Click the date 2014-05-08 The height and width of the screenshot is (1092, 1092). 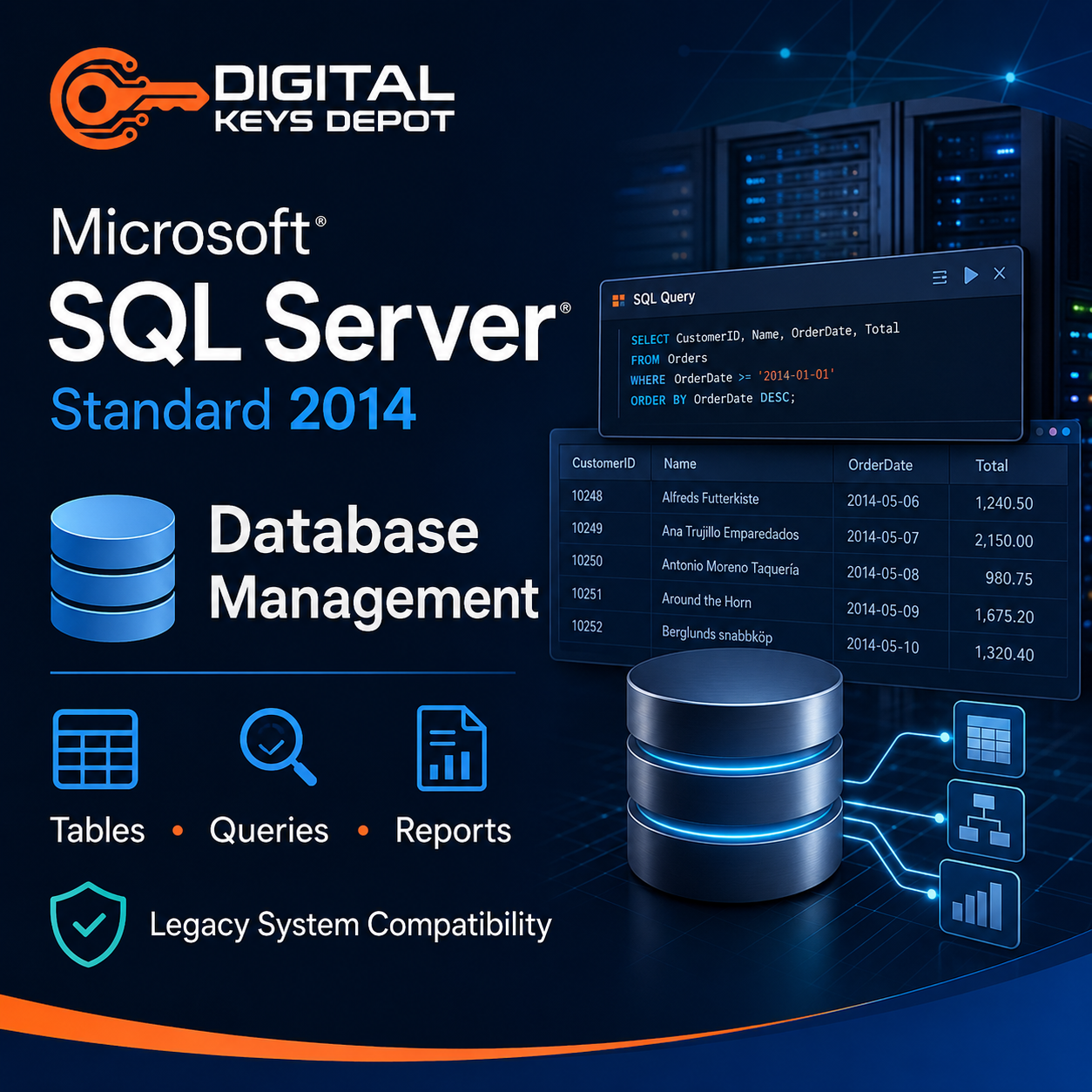pyautogui.click(x=883, y=574)
